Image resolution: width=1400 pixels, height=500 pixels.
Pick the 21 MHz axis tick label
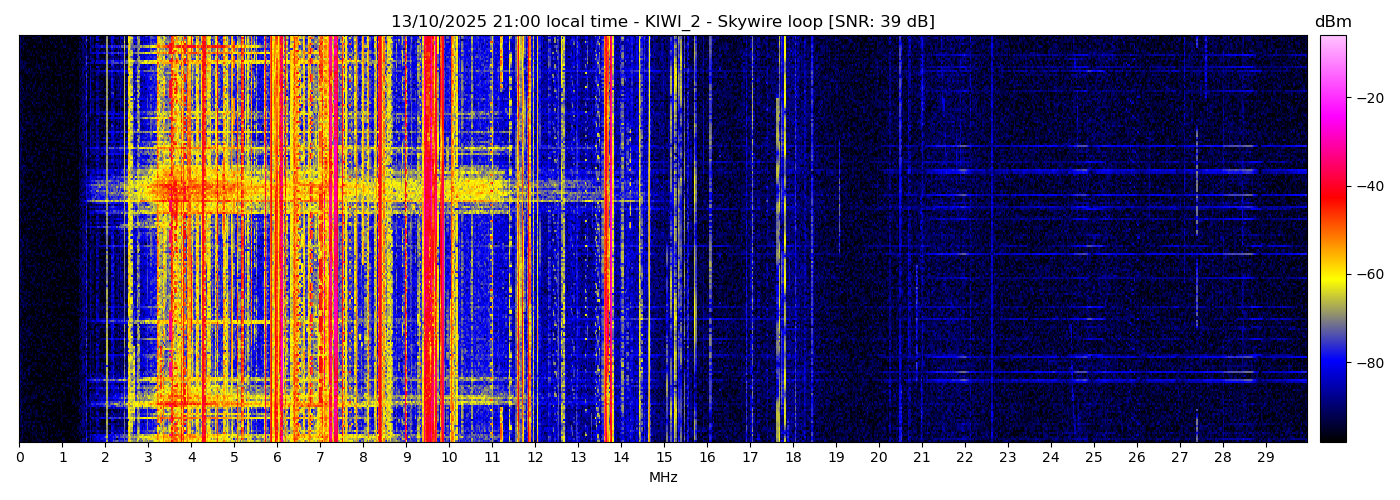921,458
